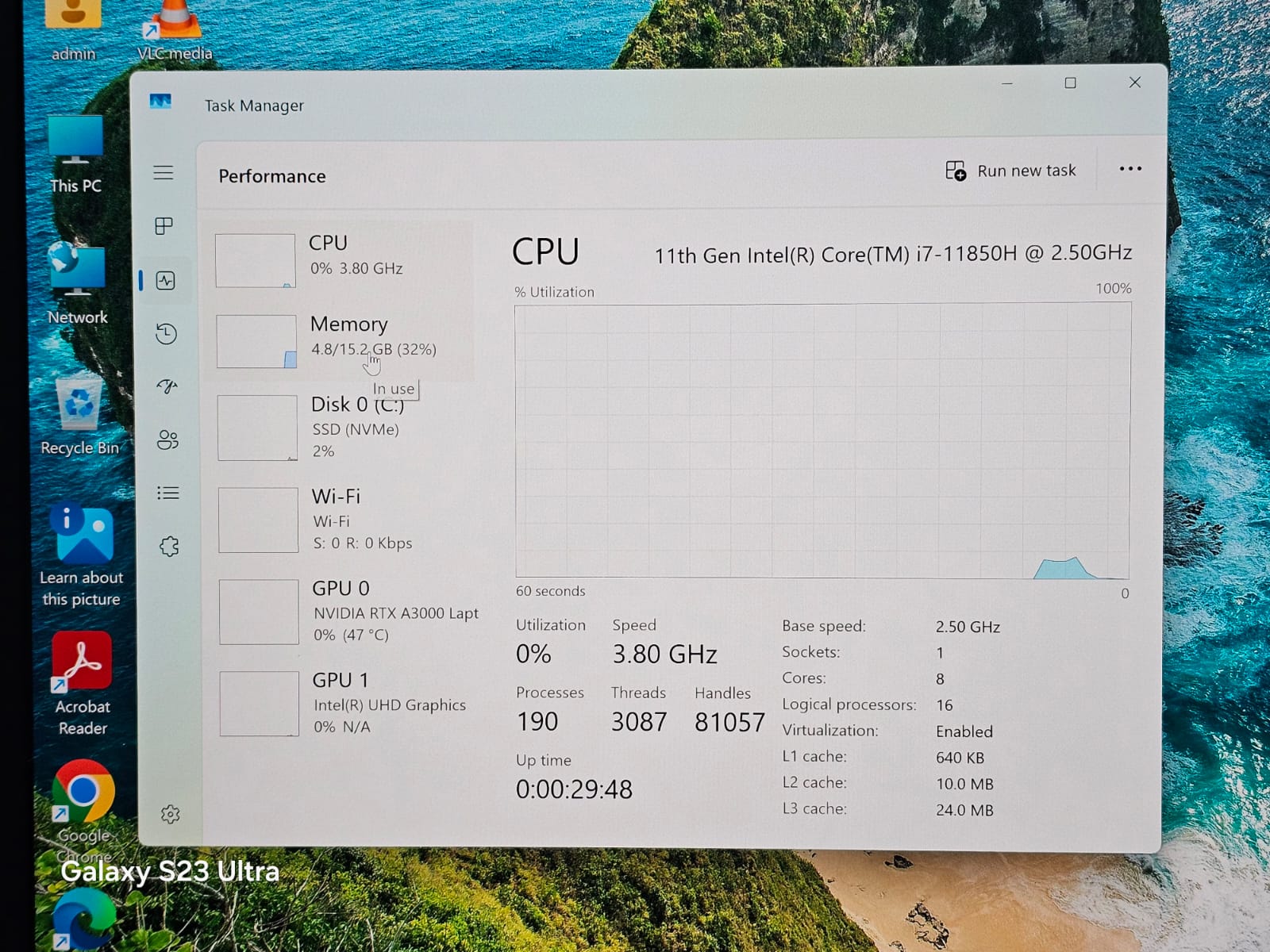Open the Startup apps icon in sidebar

pyautogui.click(x=167, y=386)
